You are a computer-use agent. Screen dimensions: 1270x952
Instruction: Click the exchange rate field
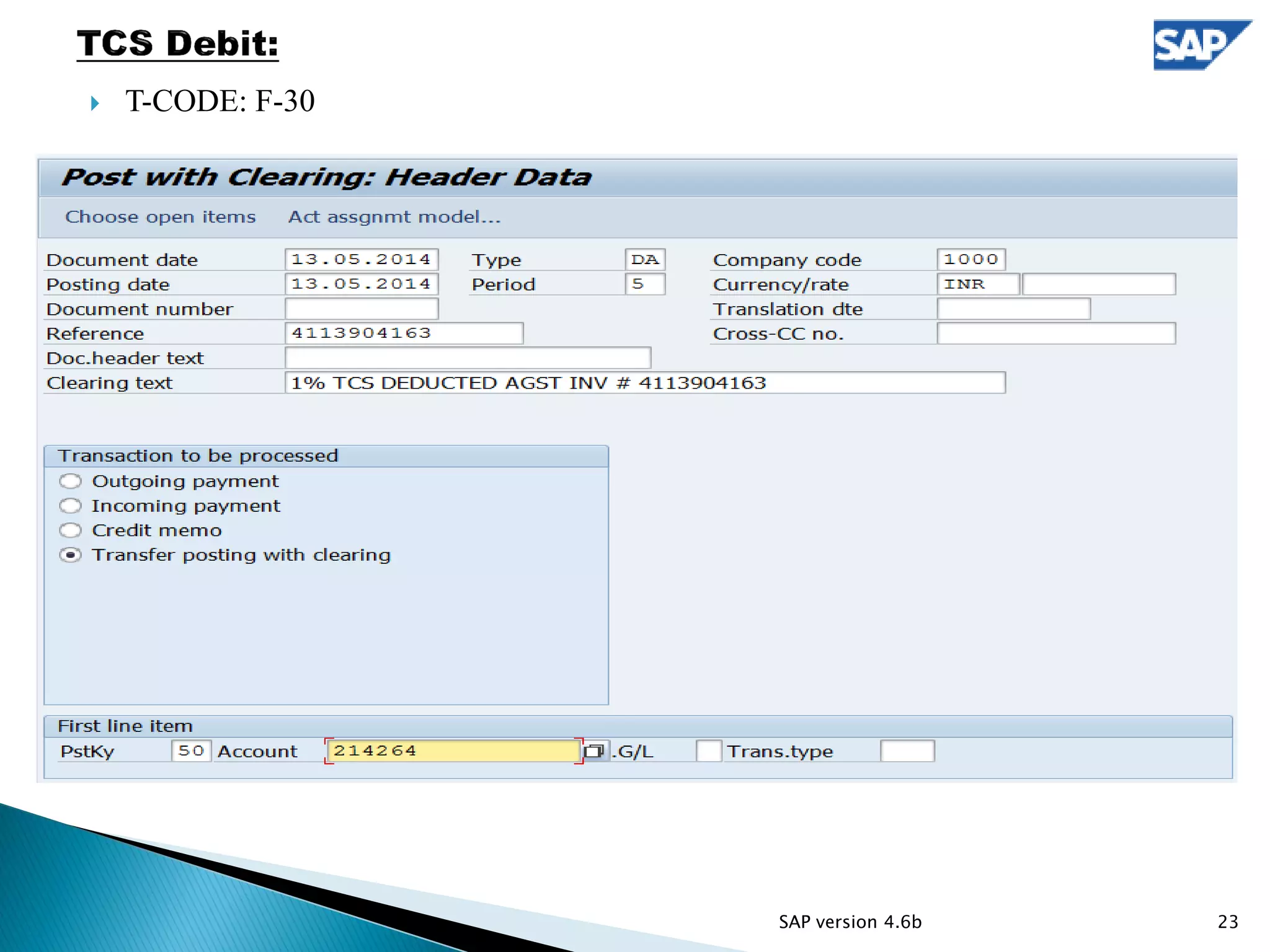(x=1099, y=284)
